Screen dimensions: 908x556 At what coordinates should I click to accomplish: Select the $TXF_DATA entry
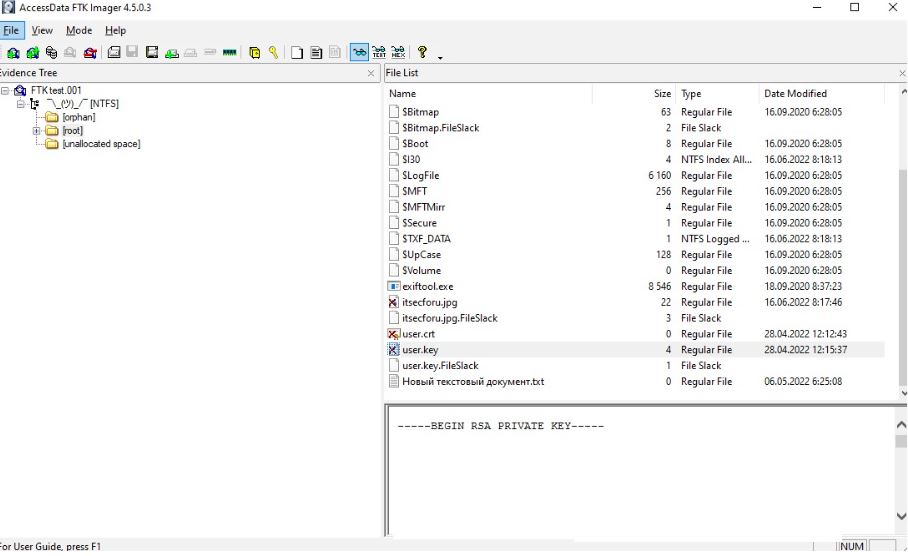(635, 239)
